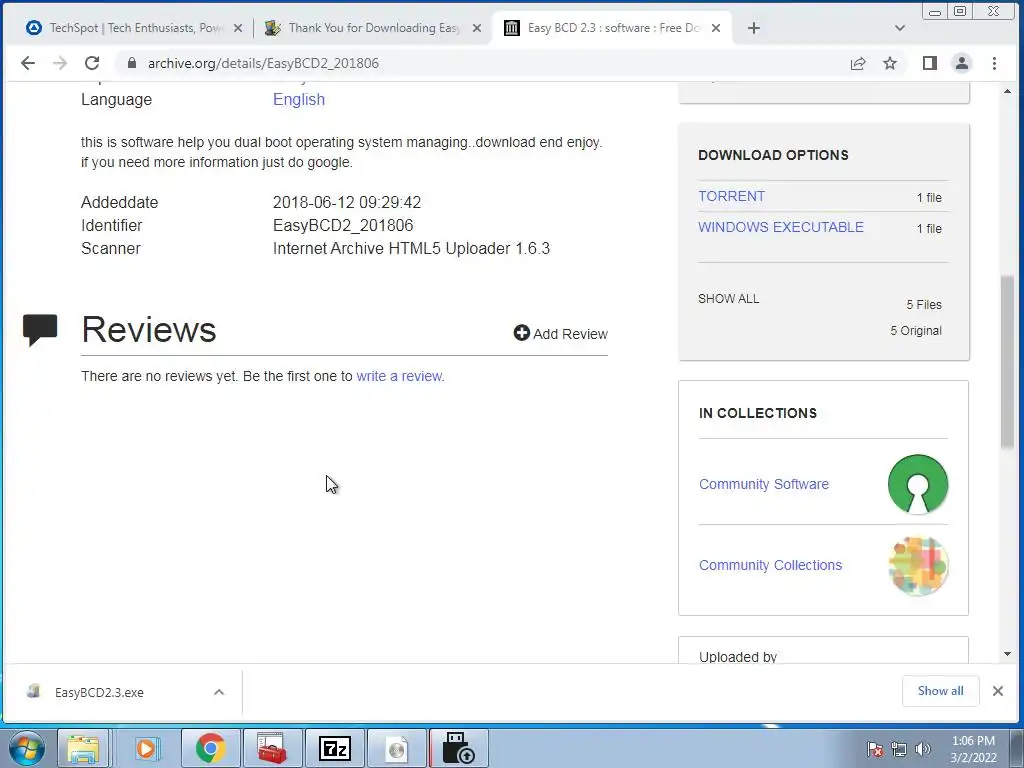1024x768 pixels.
Task: Open the disc image taskbar icon
Action: 396,748
